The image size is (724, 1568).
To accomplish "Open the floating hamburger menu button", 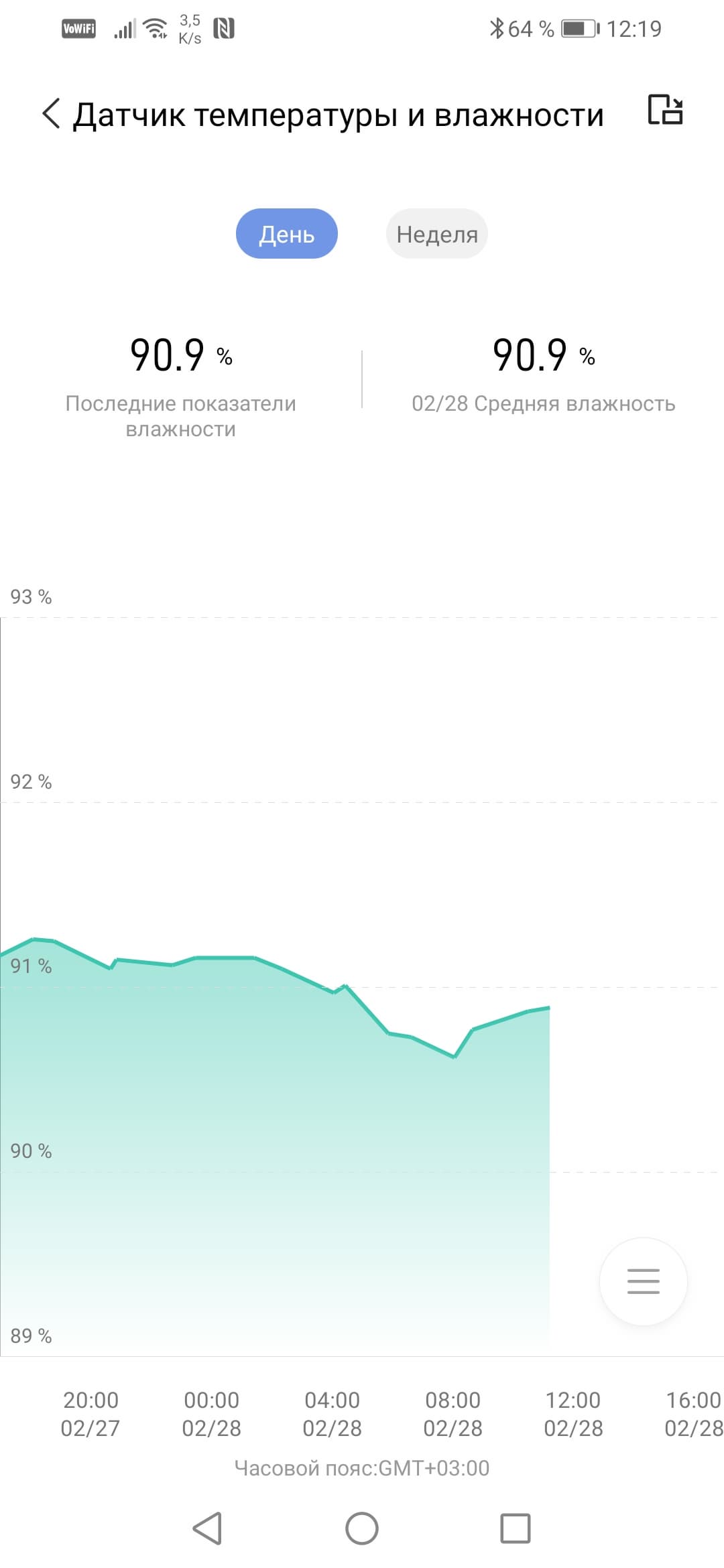I will (643, 1281).
